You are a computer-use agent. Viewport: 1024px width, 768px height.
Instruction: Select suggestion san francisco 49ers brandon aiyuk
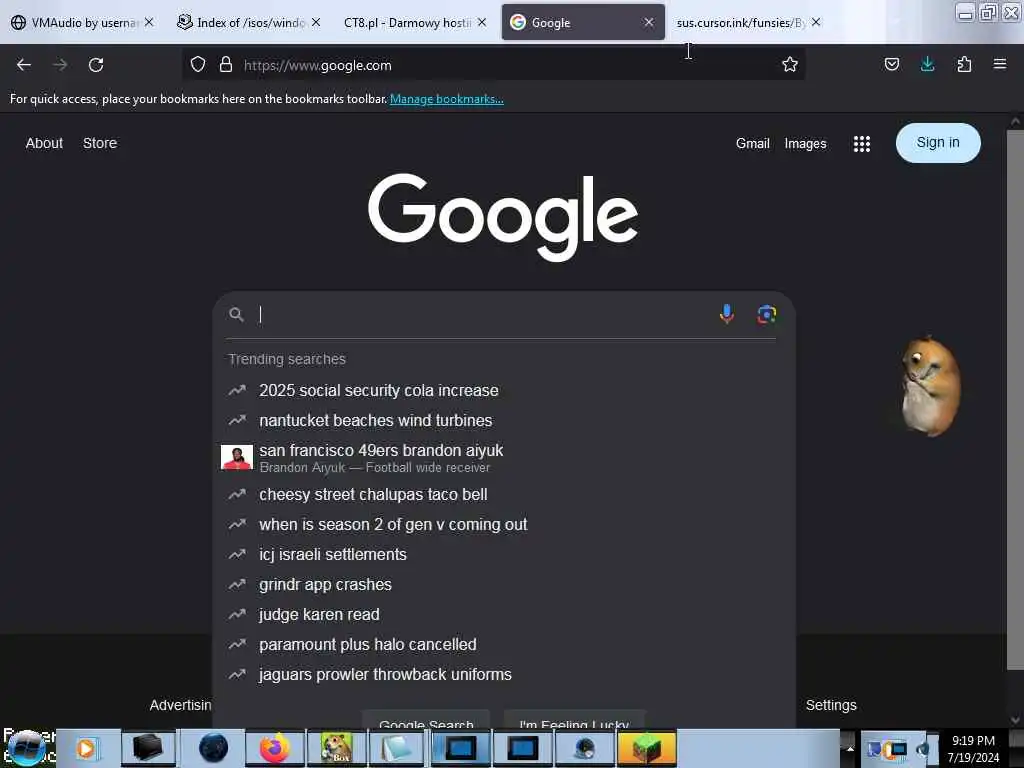[x=381, y=458]
